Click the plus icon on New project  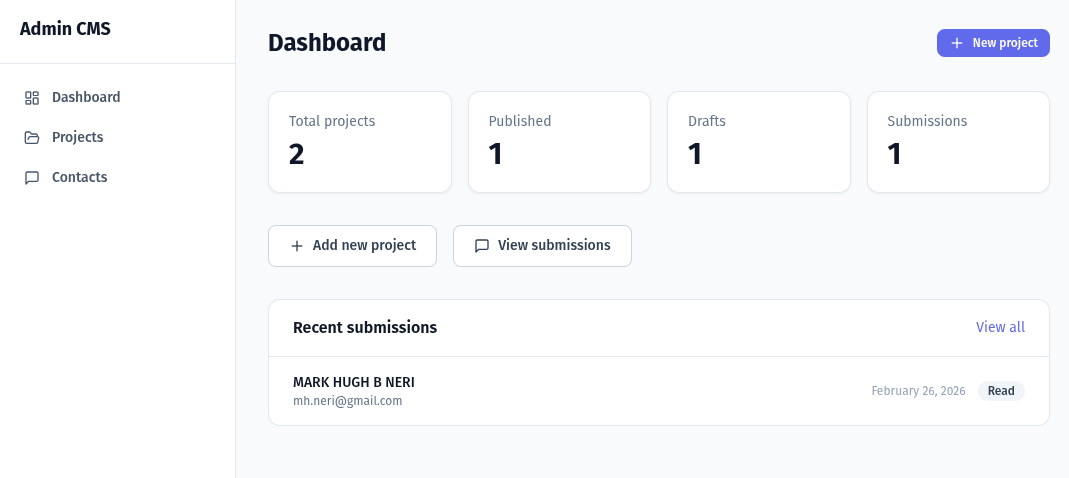tap(957, 43)
